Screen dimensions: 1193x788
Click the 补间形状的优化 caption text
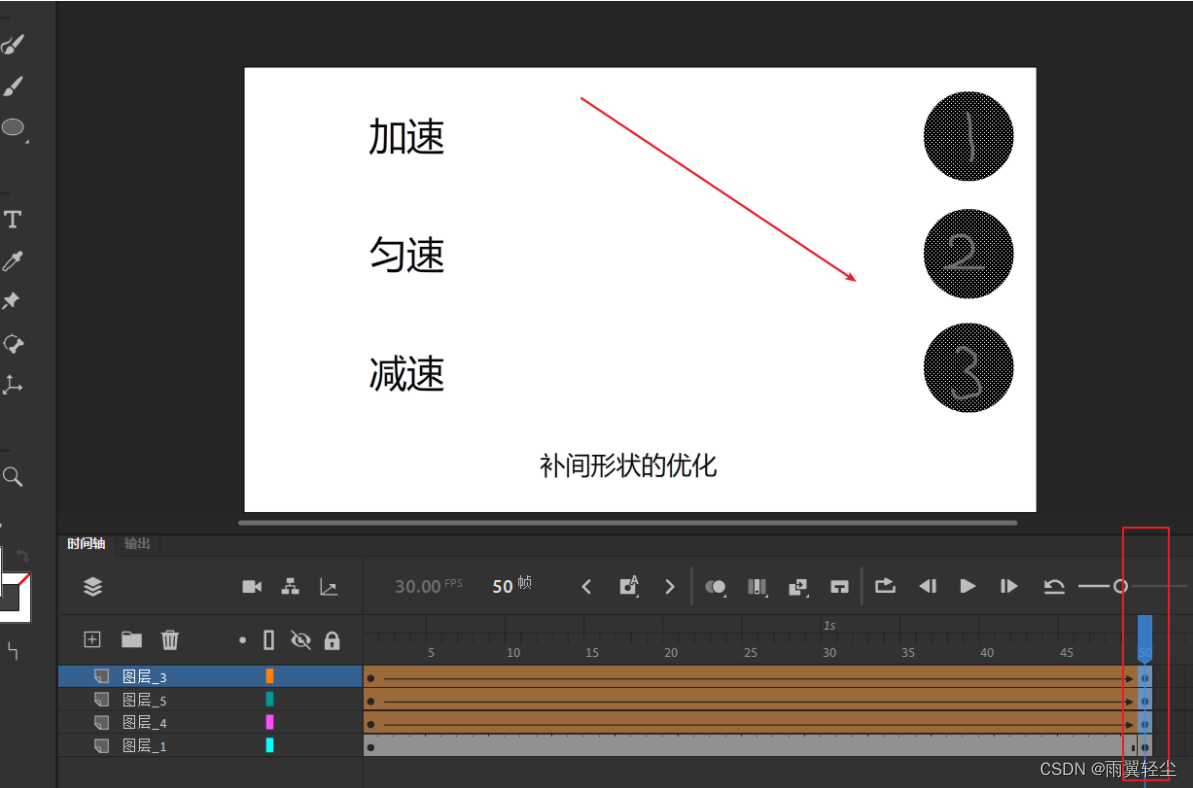(628, 465)
